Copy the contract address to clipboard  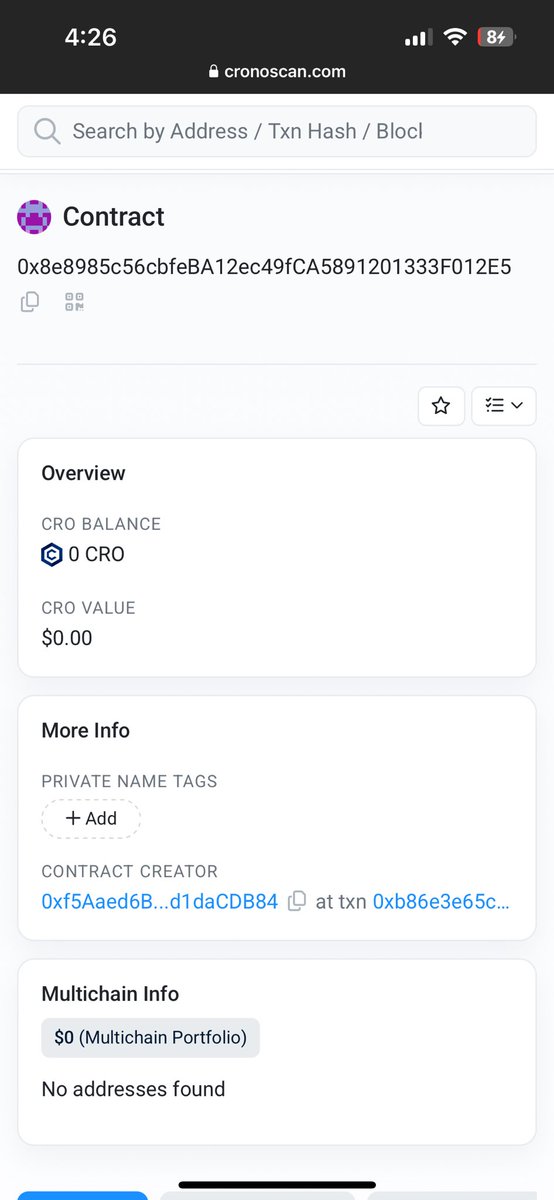pos(30,301)
